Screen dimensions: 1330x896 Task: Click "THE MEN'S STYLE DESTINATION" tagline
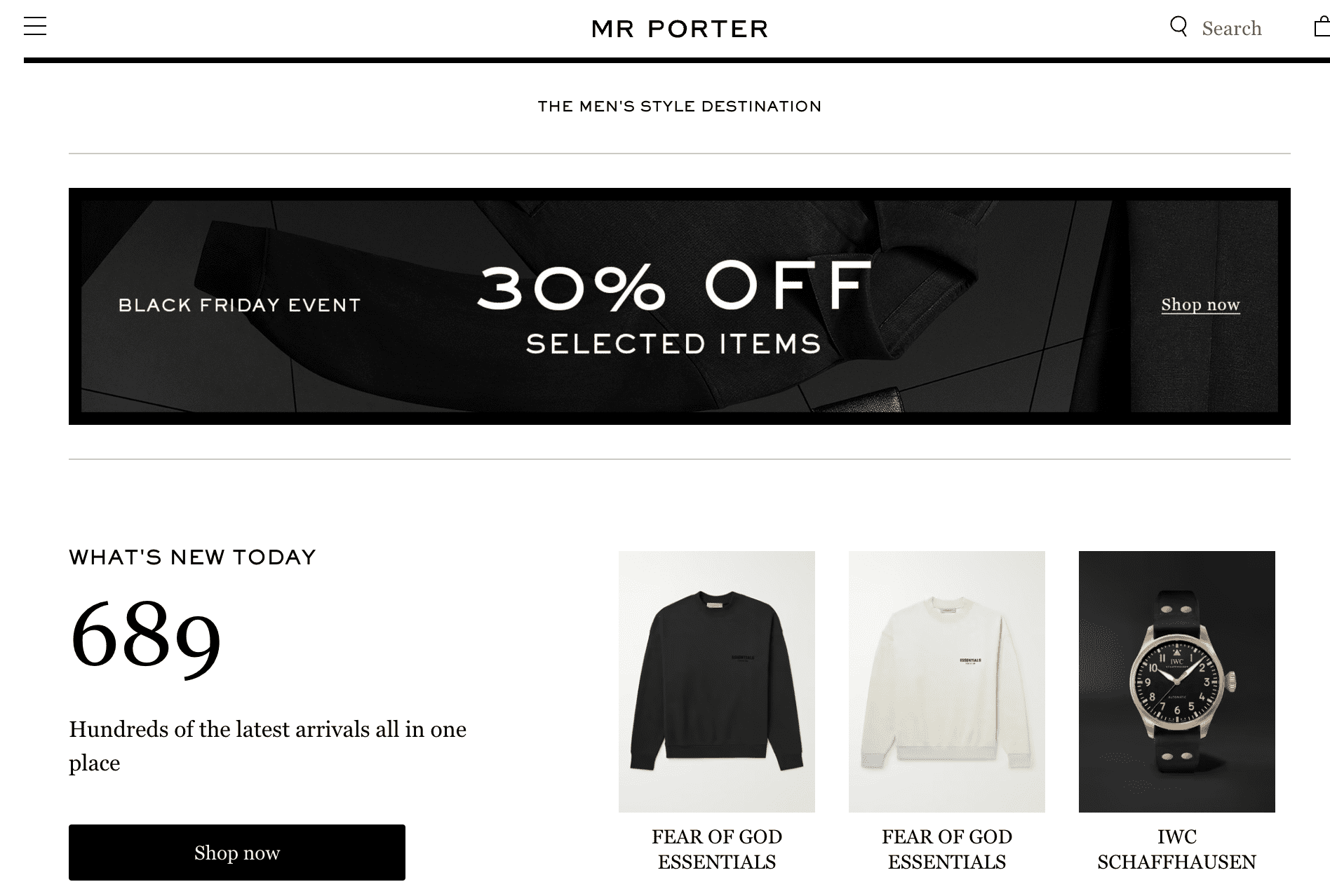pos(679,107)
